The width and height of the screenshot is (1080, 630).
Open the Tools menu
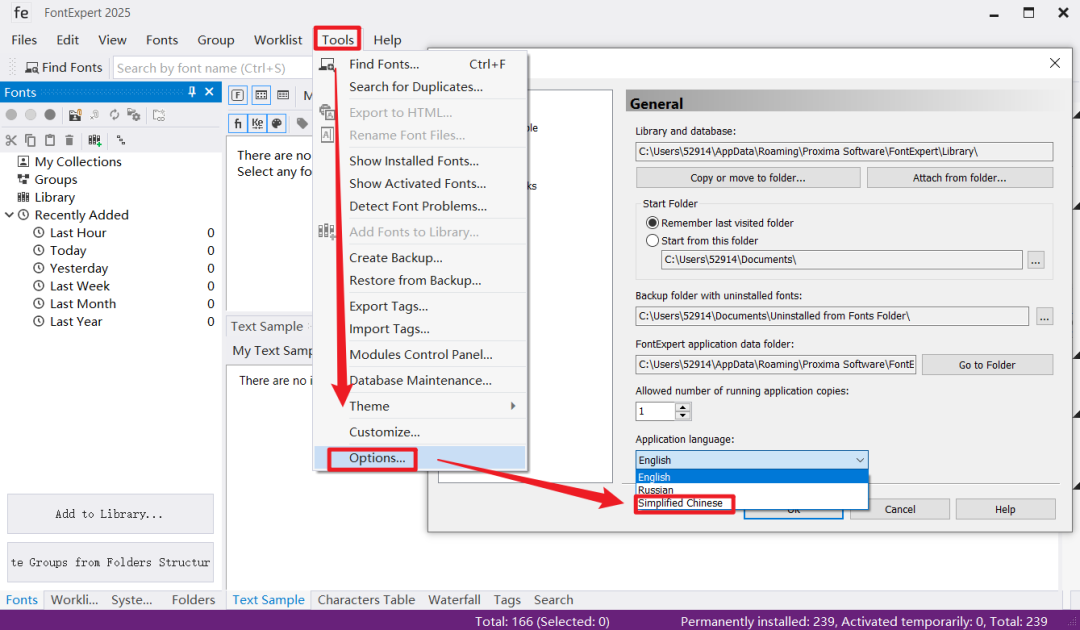click(338, 40)
